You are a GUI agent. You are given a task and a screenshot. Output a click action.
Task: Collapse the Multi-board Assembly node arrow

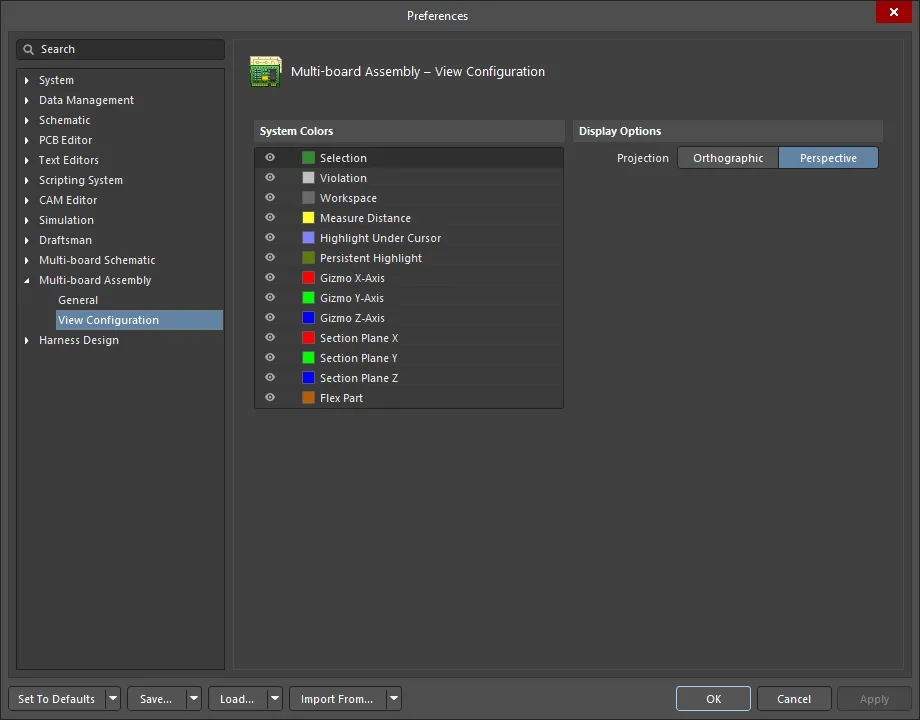(x=26, y=280)
